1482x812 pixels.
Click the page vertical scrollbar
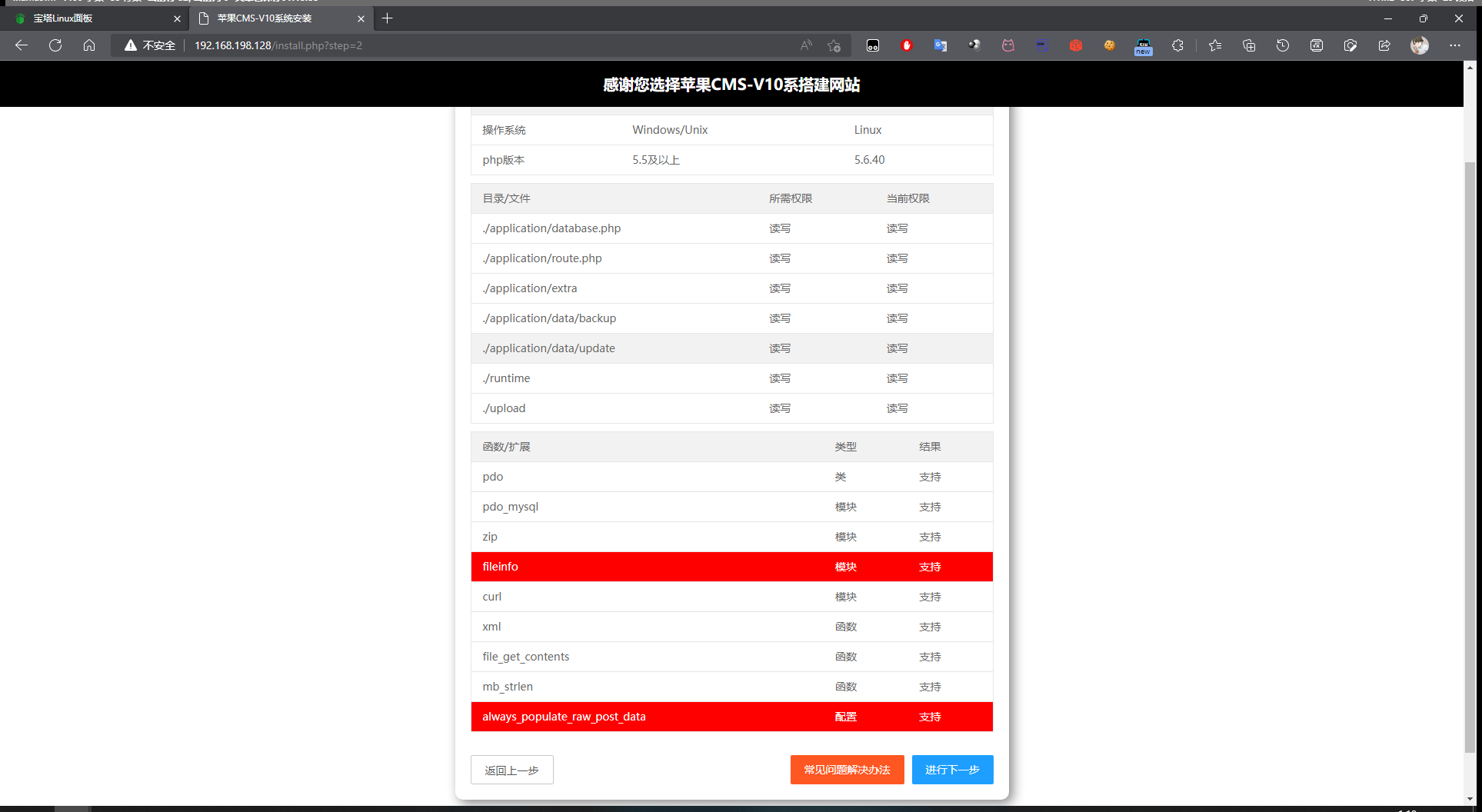tap(1470, 458)
